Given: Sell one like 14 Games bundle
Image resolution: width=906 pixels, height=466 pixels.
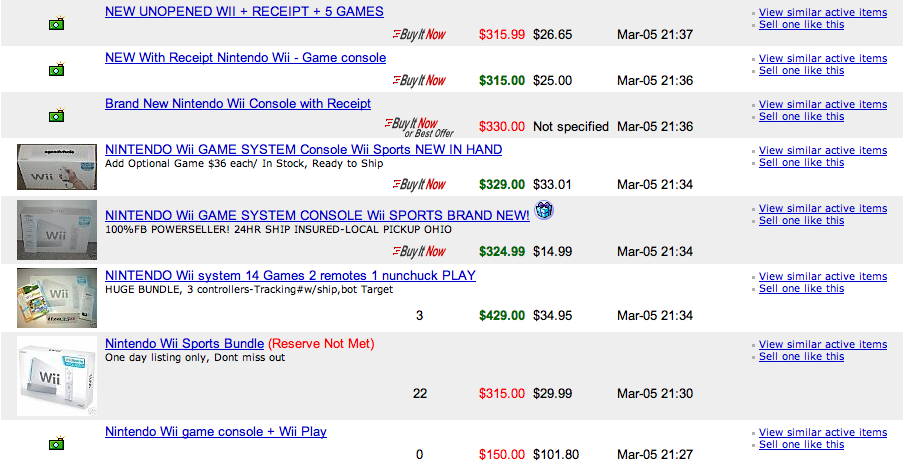Looking at the screenshot, I should pyautogui.click(x=801, y=289).
